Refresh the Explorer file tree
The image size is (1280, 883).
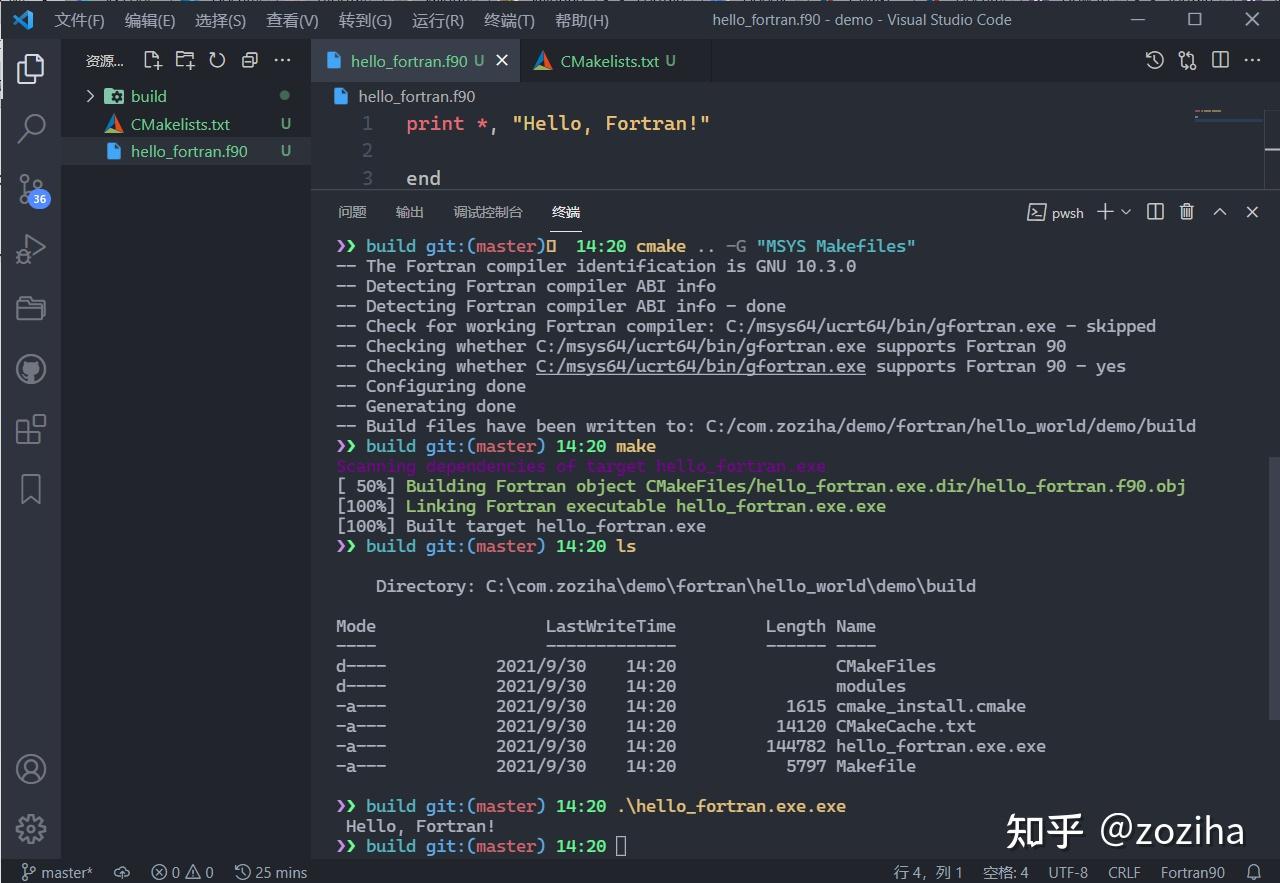216,60
